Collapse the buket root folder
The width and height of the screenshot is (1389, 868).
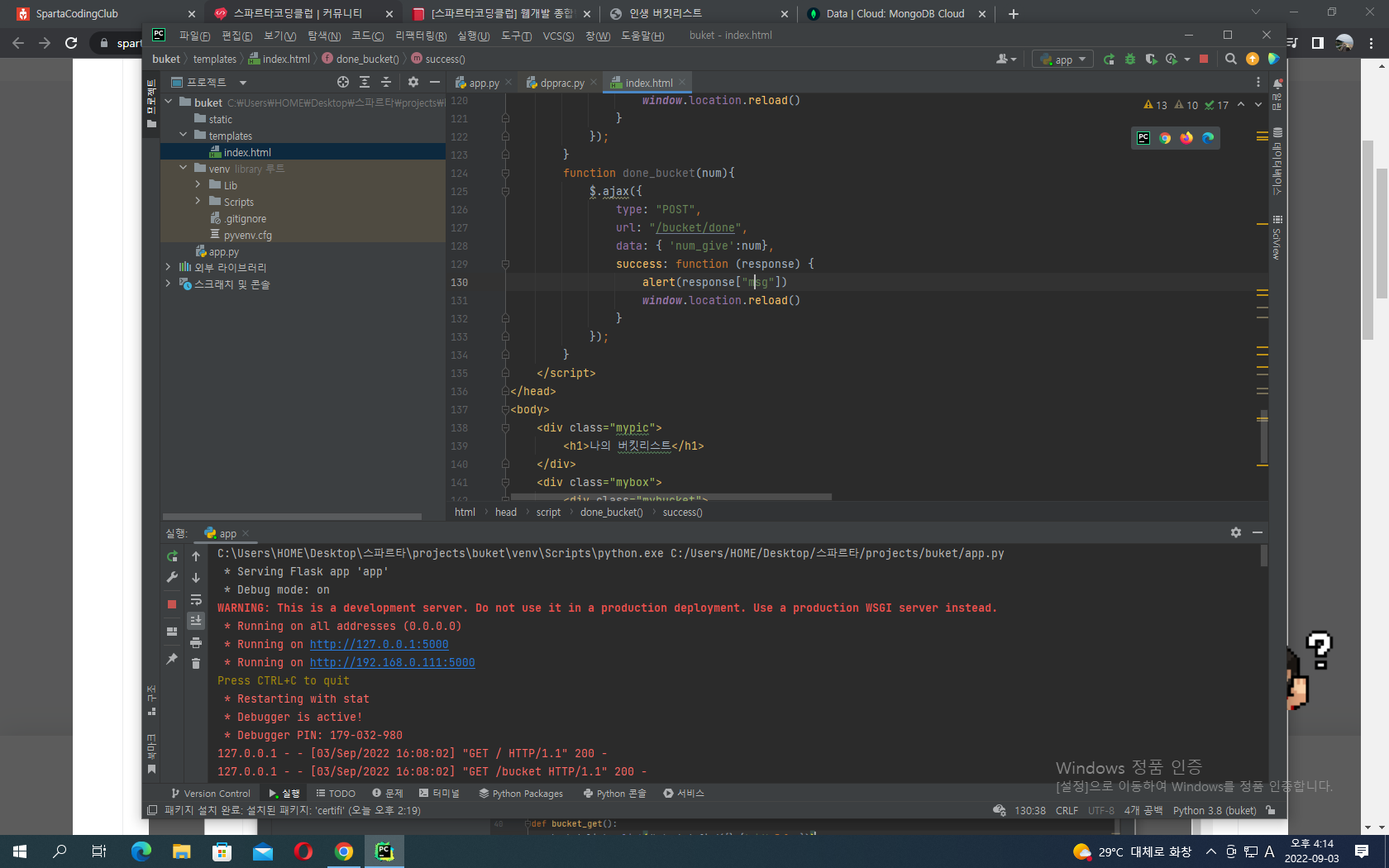[x=169, y=102]
